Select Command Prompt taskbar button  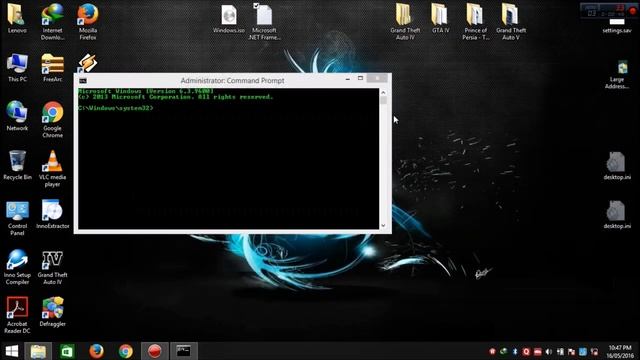point(184,351)
